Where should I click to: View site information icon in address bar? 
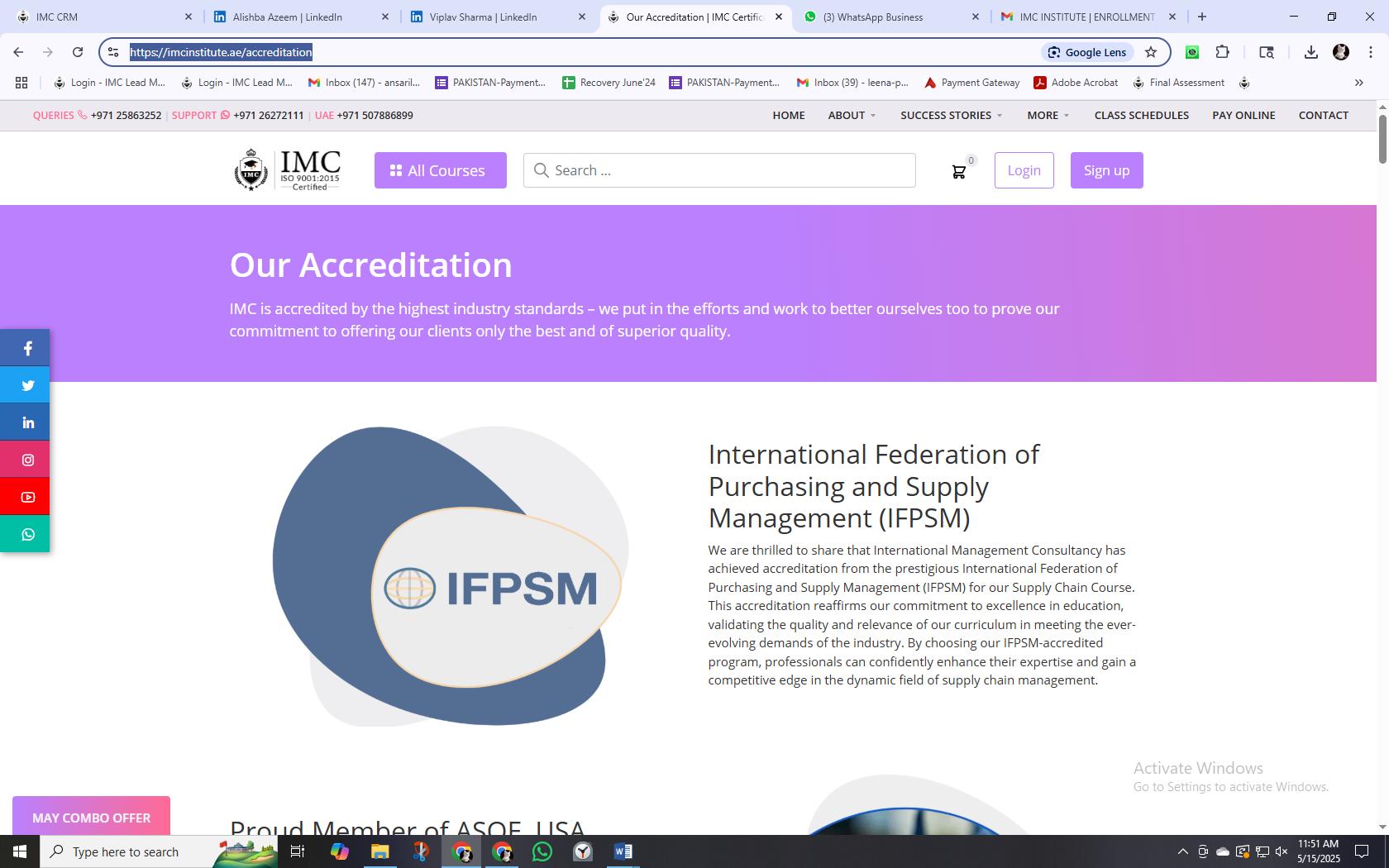pyautogui.click(x=113, y=52)
